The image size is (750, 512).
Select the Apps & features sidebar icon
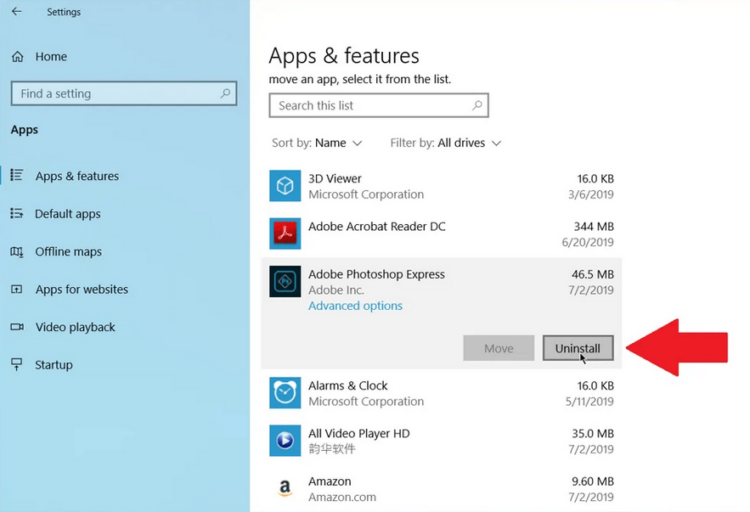pyautogui.click(x=17, y=175)
